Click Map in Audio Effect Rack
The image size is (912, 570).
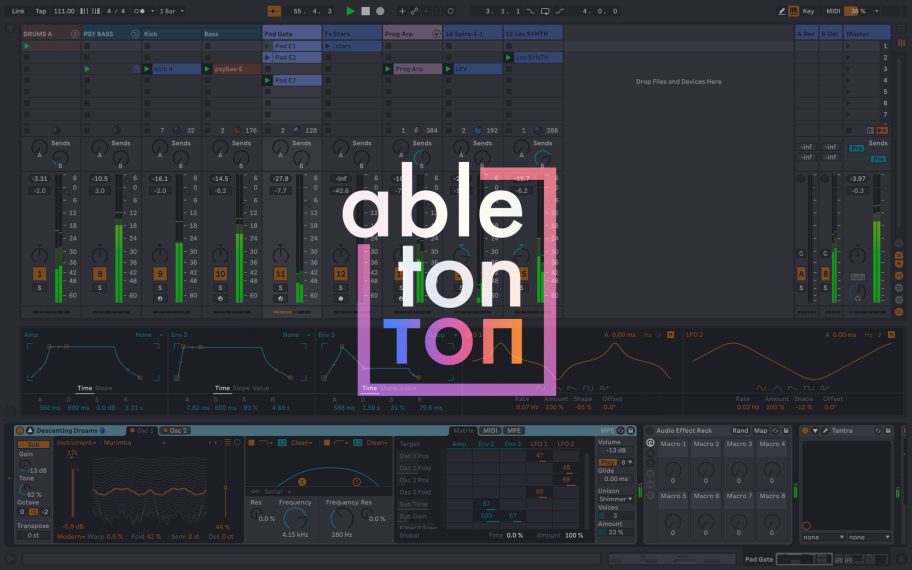760,430
